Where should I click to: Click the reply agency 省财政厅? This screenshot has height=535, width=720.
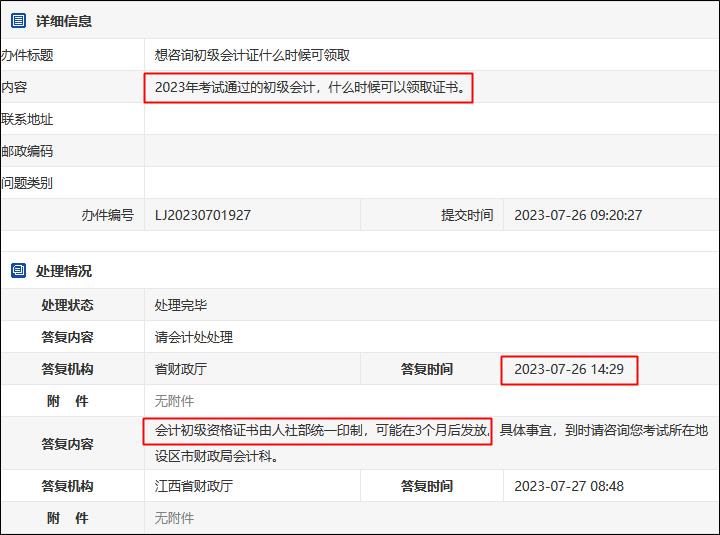(x=181, y=369)
